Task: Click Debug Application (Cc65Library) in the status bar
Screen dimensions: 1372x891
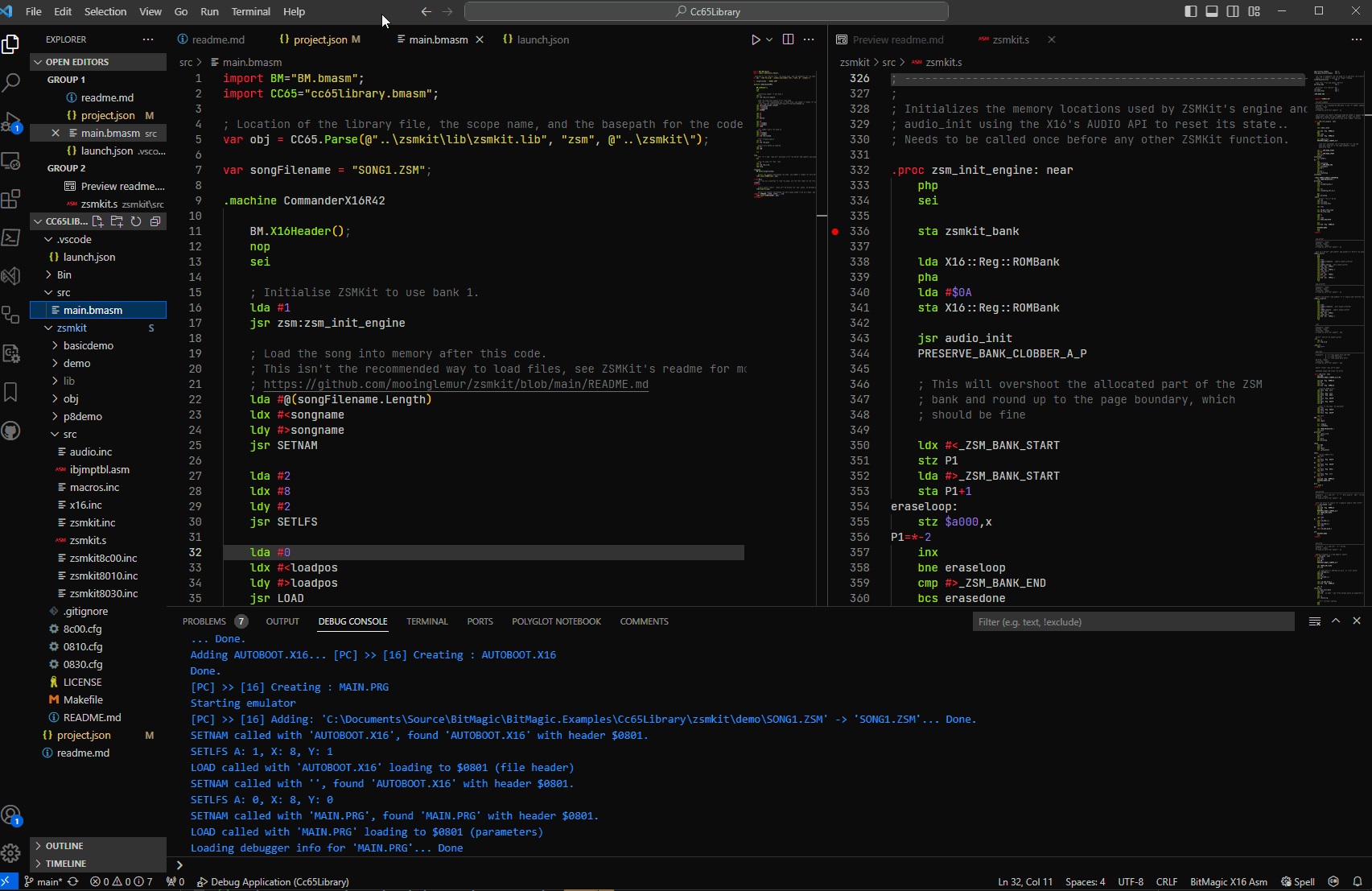Action: coord(273,881)
